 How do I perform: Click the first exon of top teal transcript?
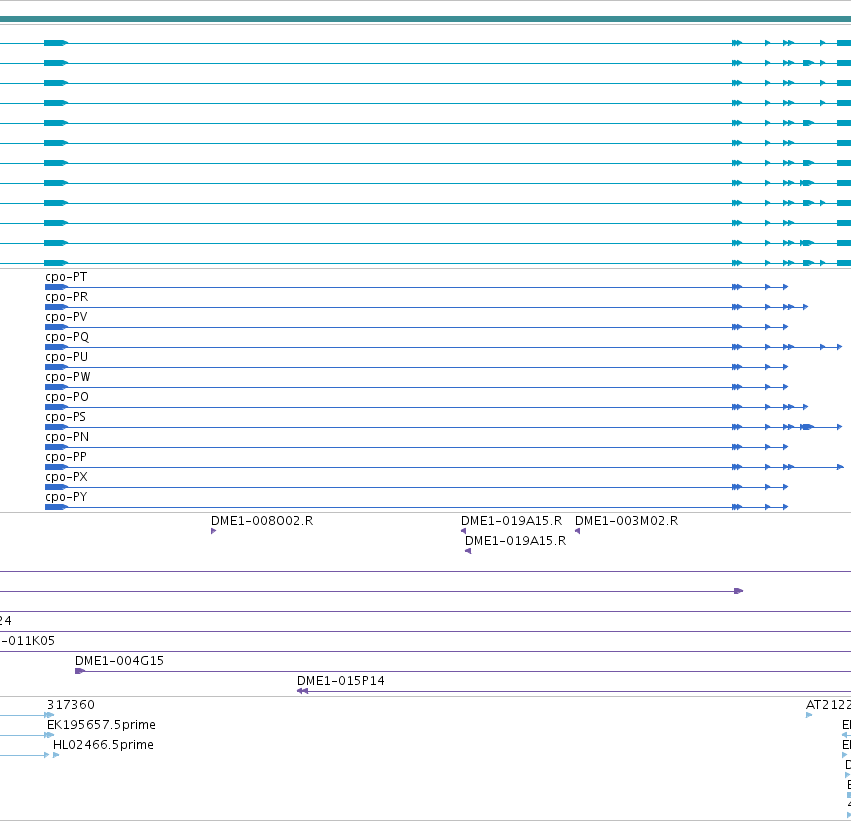point(56,43)
